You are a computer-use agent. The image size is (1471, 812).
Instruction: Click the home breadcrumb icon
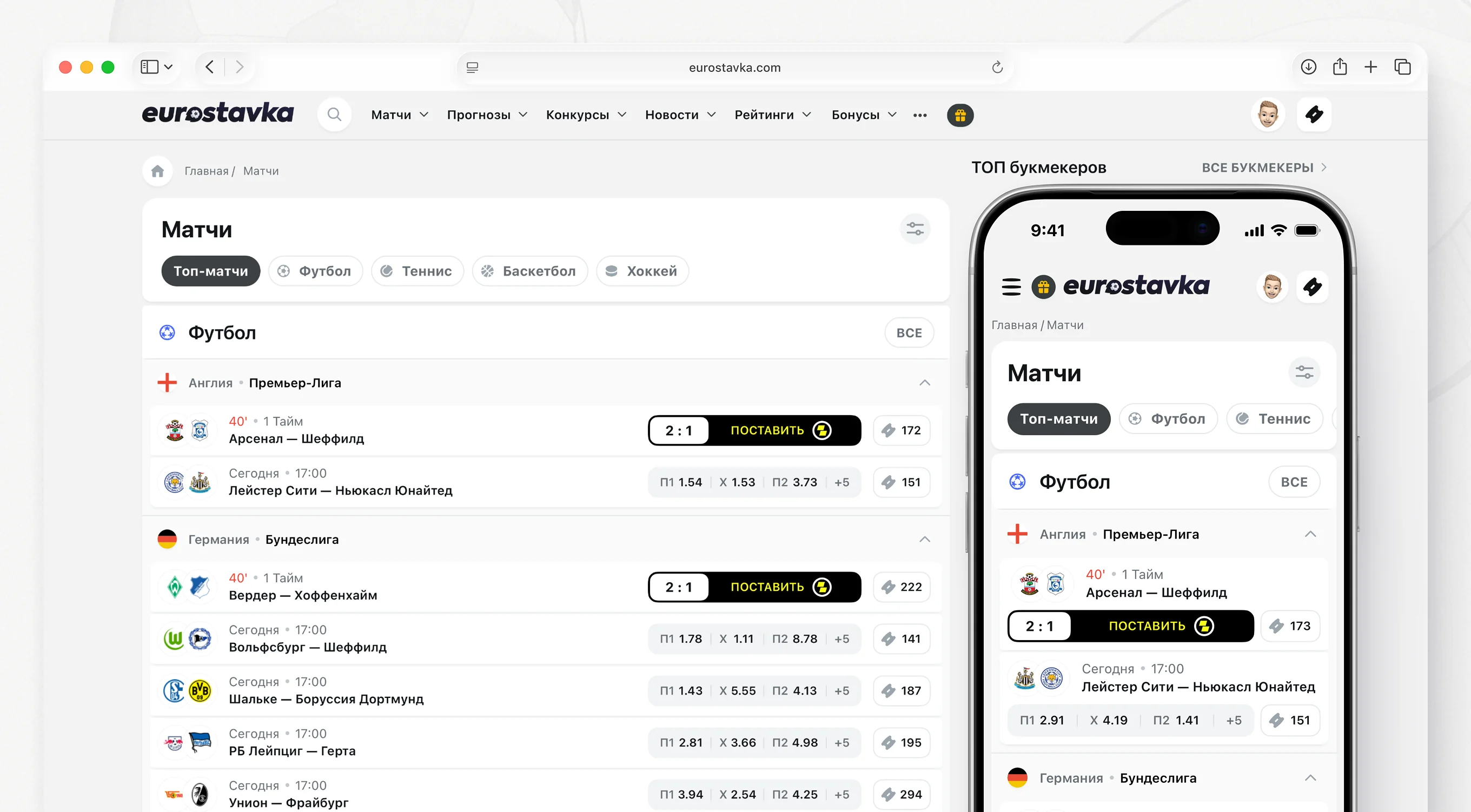157,171
